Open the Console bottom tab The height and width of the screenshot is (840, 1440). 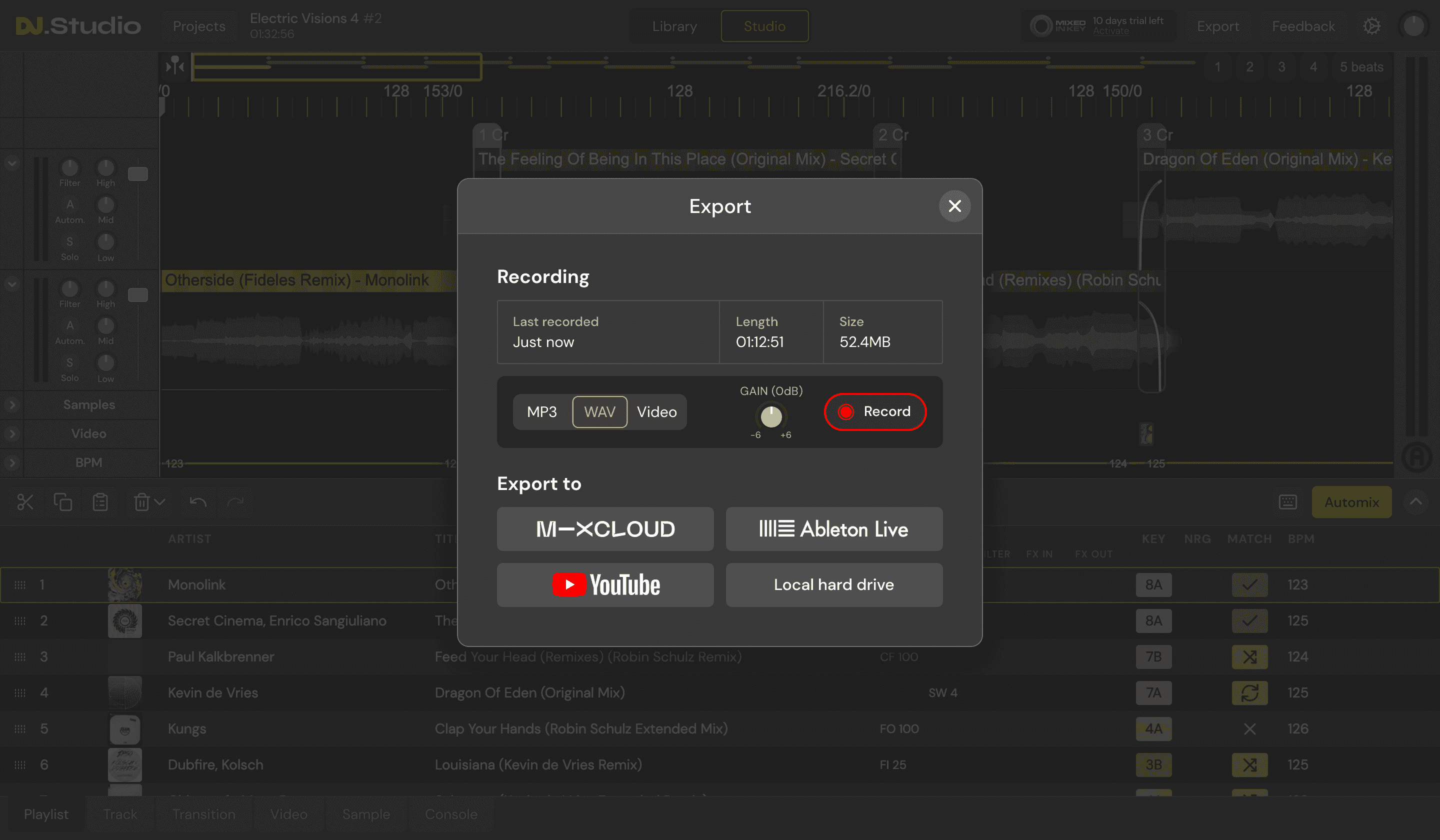(451, 814)
